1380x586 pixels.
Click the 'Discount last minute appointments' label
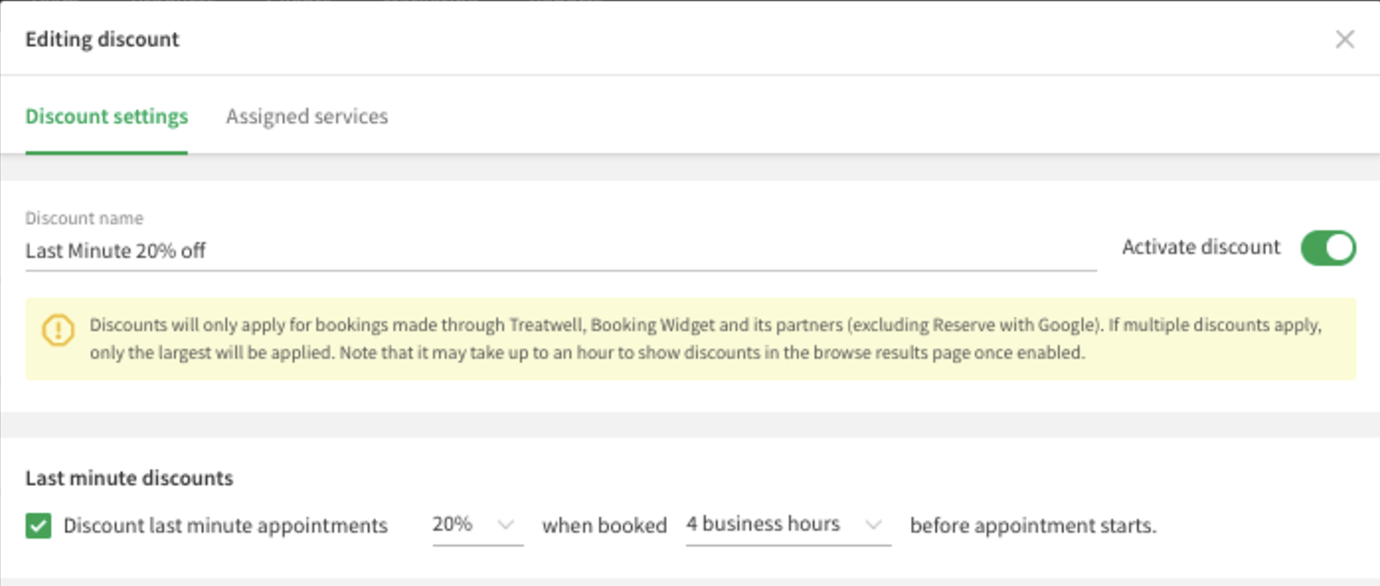225,525
